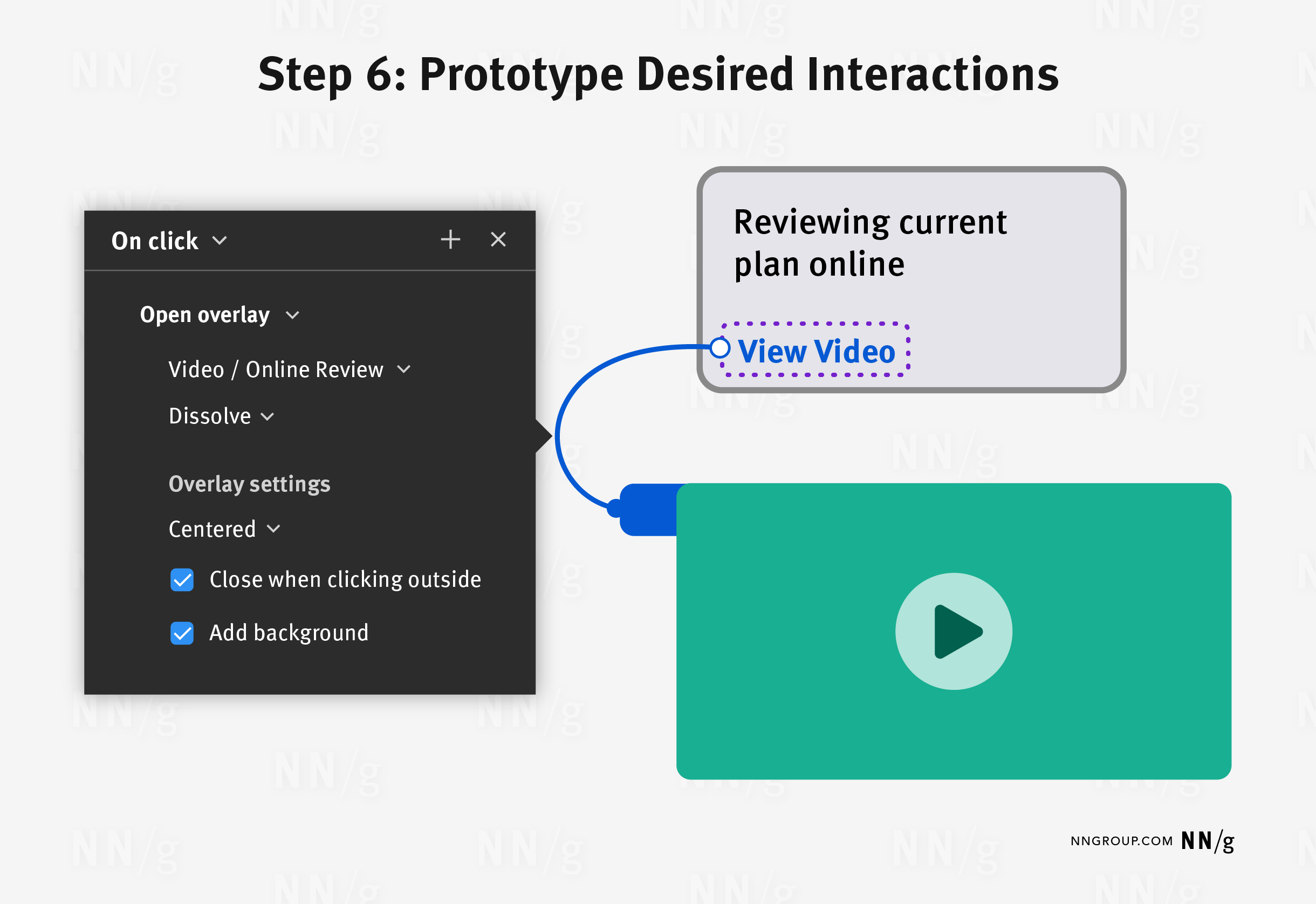Open the Centered position dropdown
Viewport: 1316px width, 904px height.
click(x=224, y=529)
